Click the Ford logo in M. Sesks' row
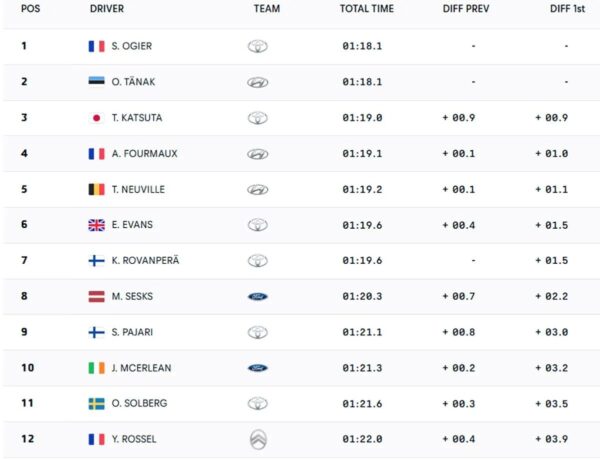This screenshot has width=600, height=460. [258, 296]
